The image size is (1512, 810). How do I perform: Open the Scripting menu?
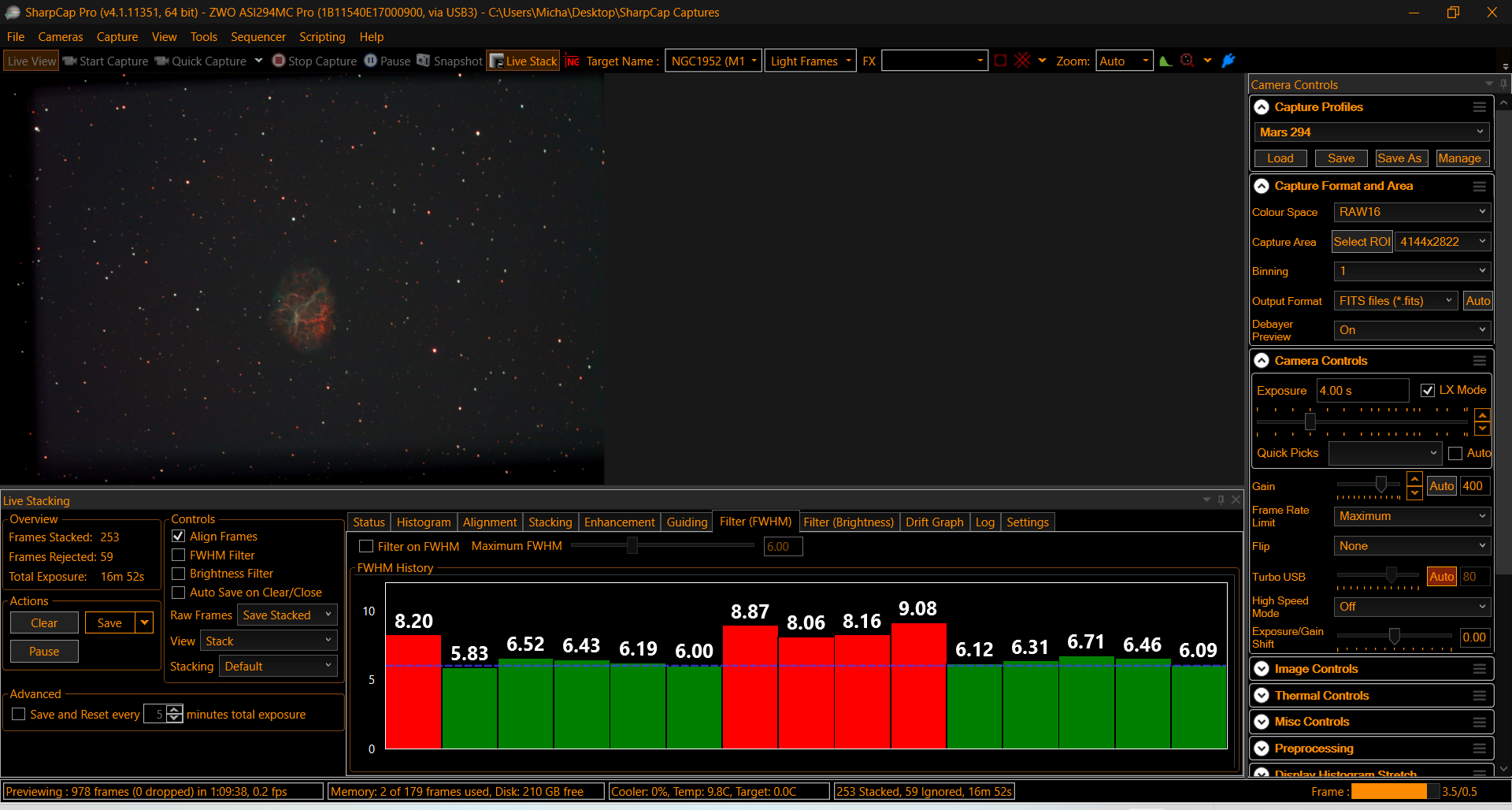[322, 37]
